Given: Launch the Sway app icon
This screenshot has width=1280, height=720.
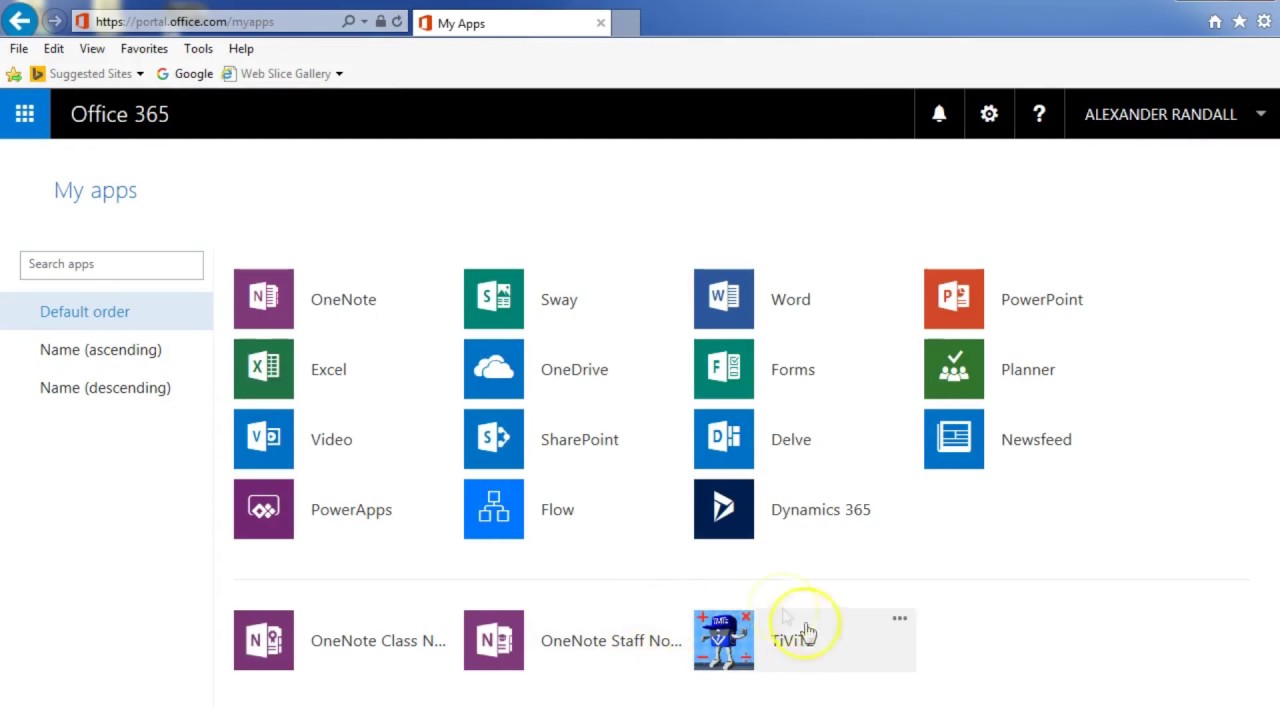Looking at the screenshot, I should tap(494, 299).
